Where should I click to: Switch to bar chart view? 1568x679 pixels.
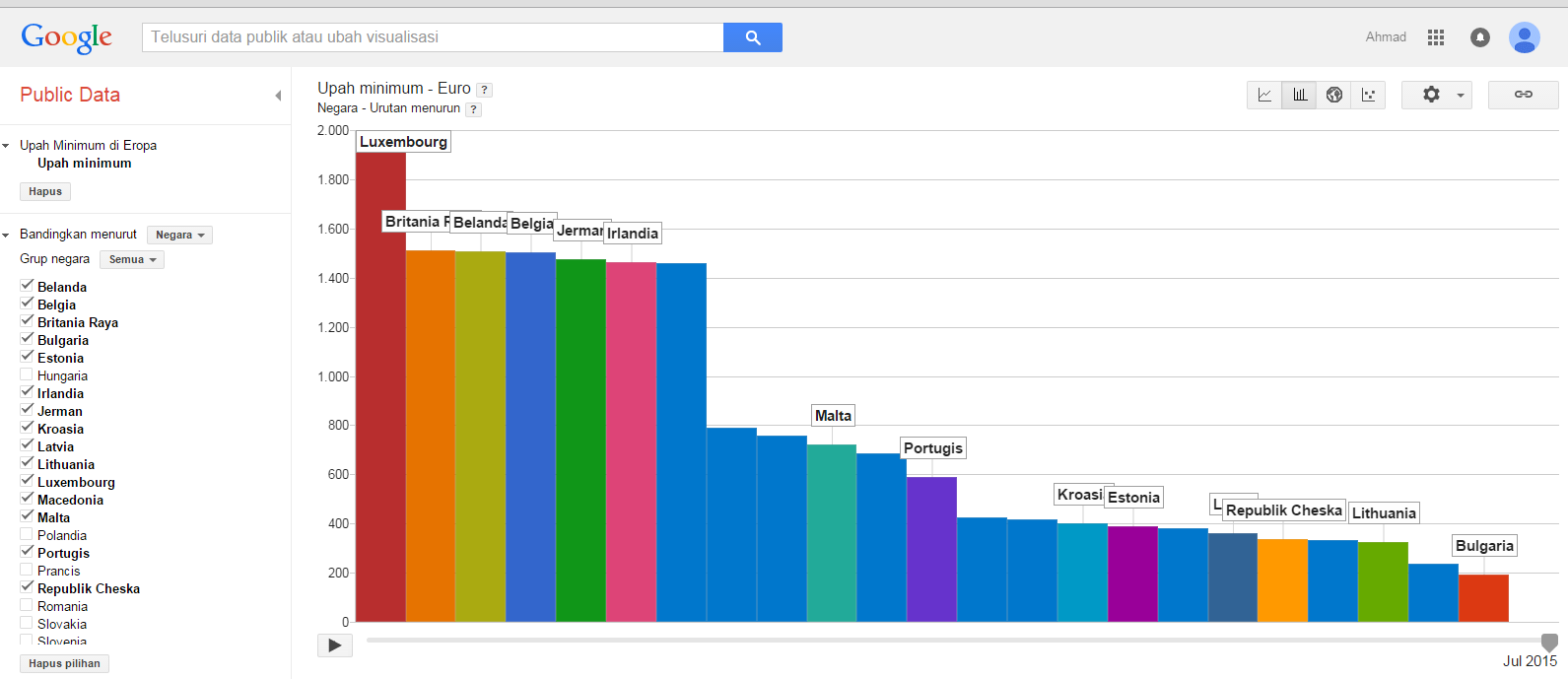pyautogui.click(x=1299, y=95)
